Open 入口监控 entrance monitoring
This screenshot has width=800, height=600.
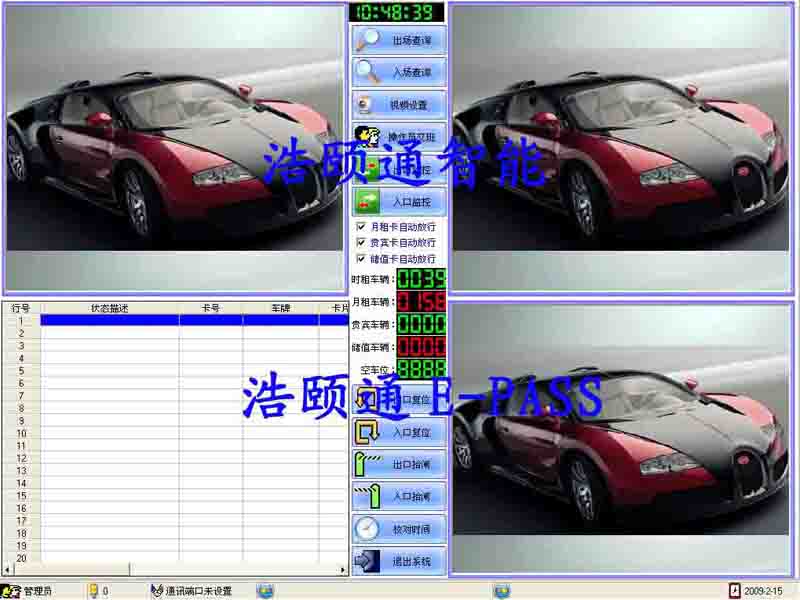399,202
